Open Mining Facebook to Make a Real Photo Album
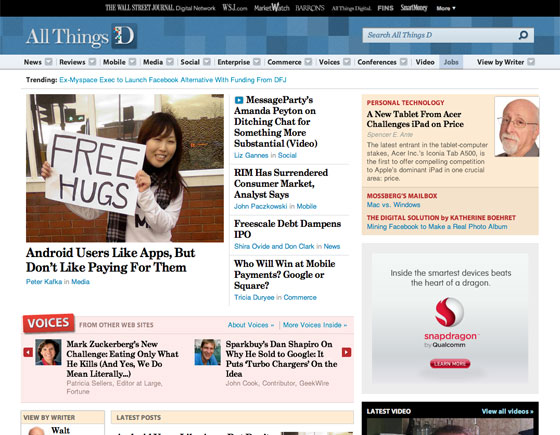Screen dimensions: 560x435 [x=437, y=227]
